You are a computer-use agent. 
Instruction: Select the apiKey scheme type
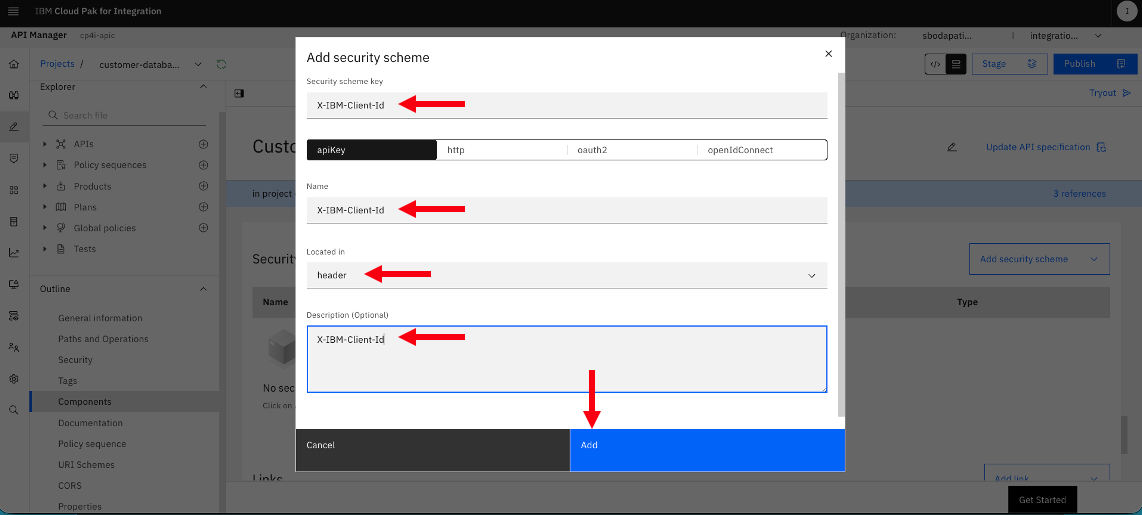[x=371, y=150]
